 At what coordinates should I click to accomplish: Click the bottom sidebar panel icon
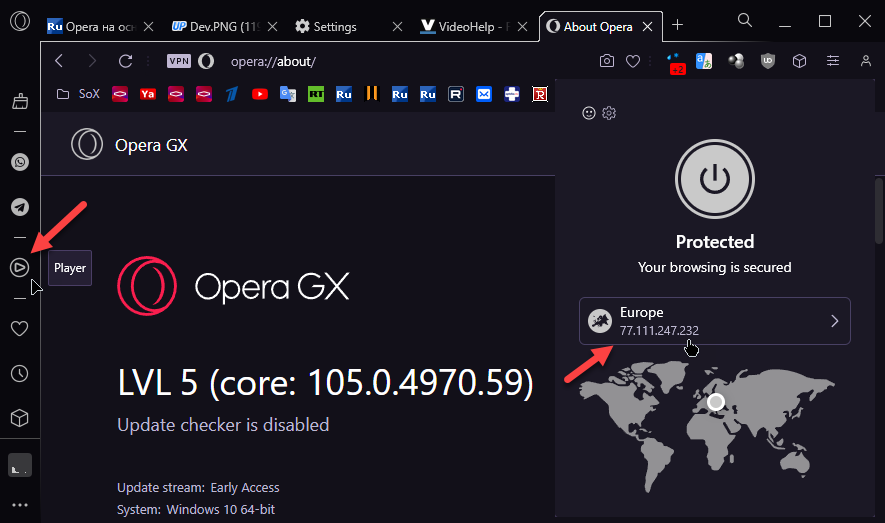20,465
